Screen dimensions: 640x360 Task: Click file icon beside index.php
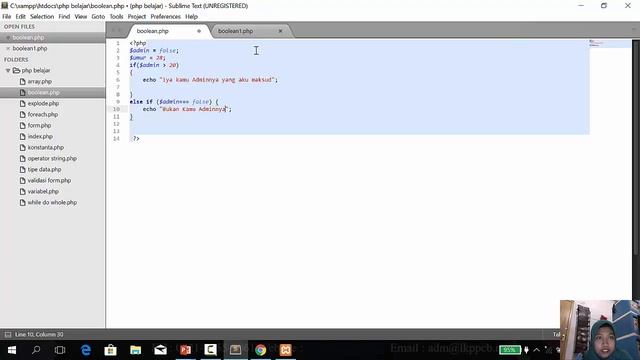(23, 137)
